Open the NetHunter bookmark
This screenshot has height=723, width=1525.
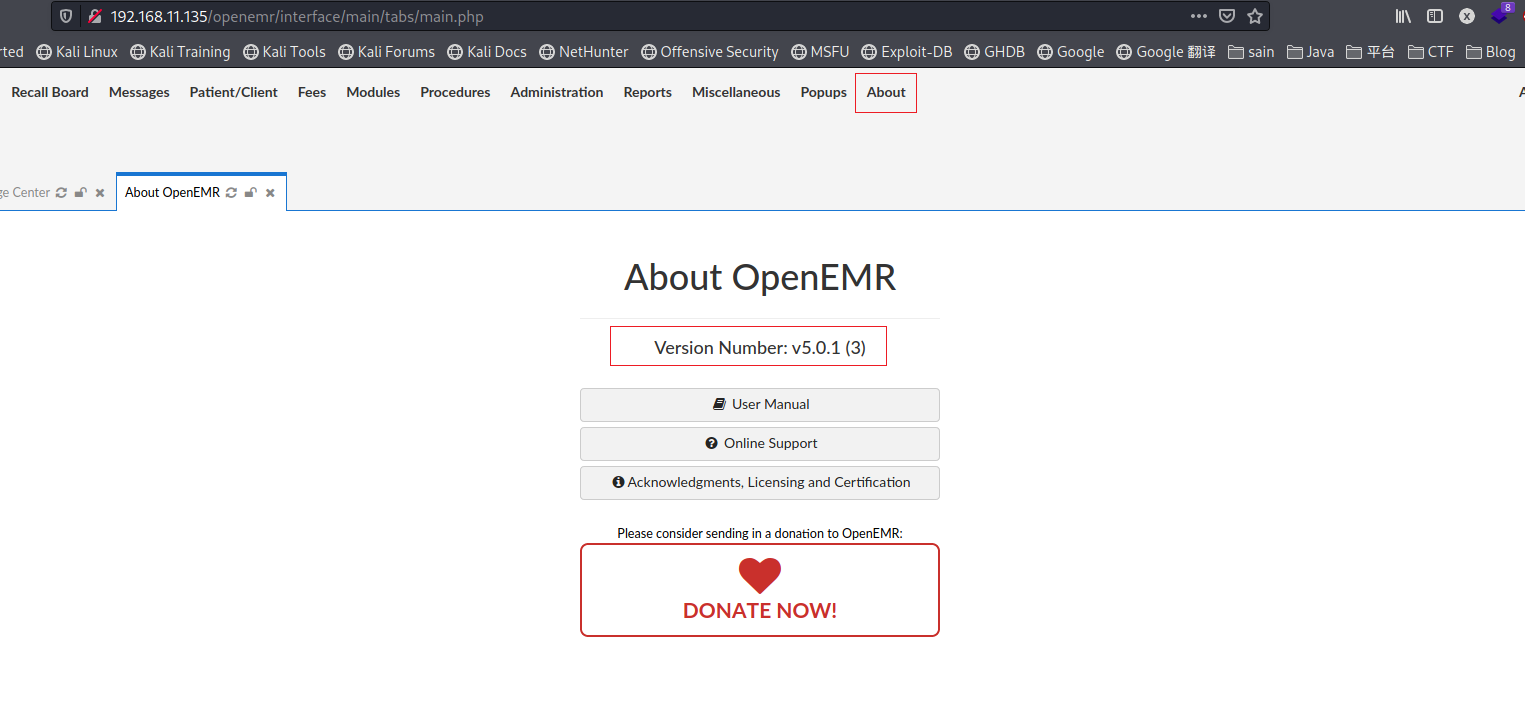tap(584, 52)
